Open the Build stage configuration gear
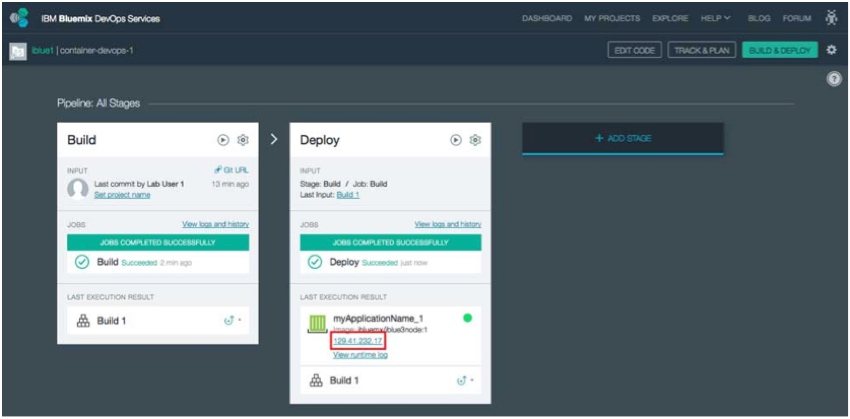Viewport: 850px width, 419px height. [243, 140]
